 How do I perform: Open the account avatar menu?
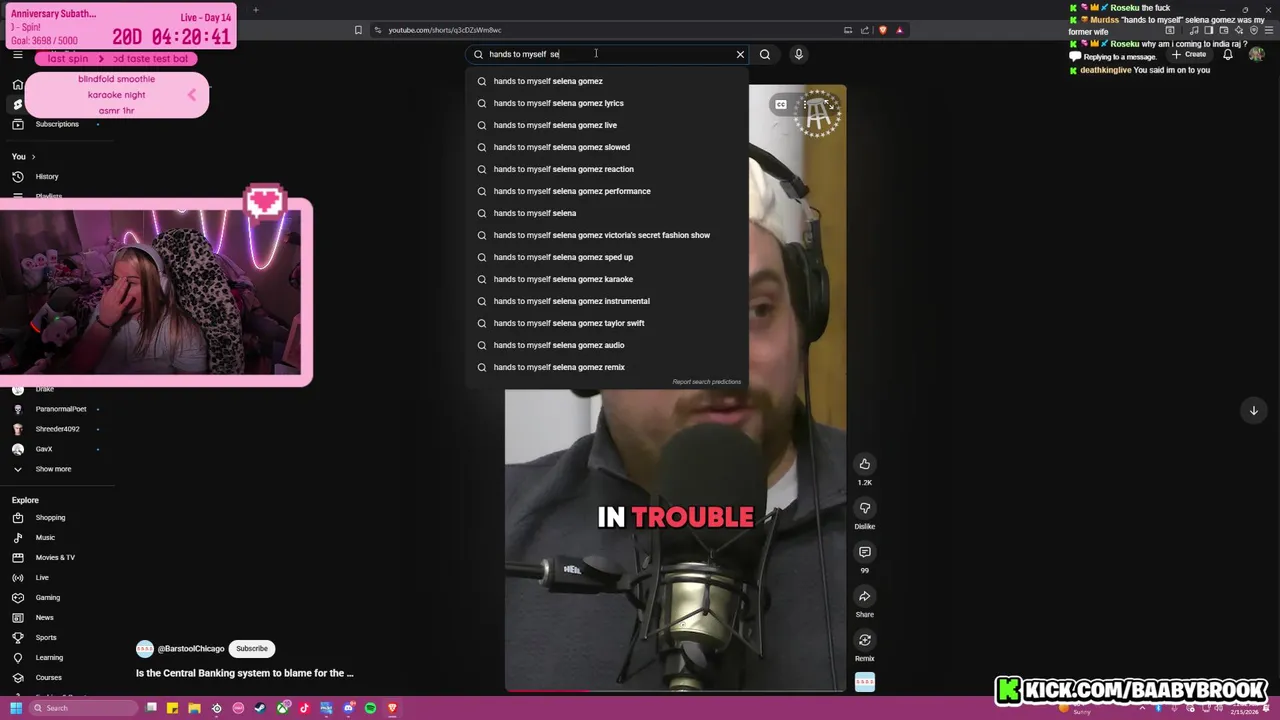(x=1257, y=55)
